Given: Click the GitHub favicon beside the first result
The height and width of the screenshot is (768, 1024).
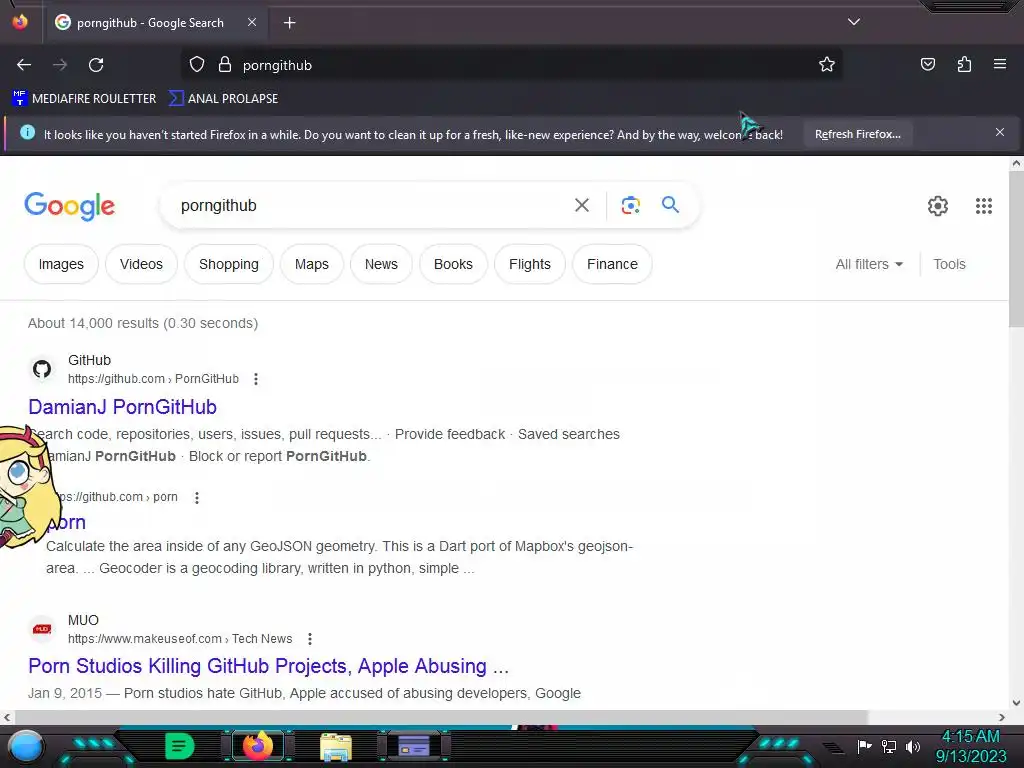Looking at the screenshot, I should [42, 369].
